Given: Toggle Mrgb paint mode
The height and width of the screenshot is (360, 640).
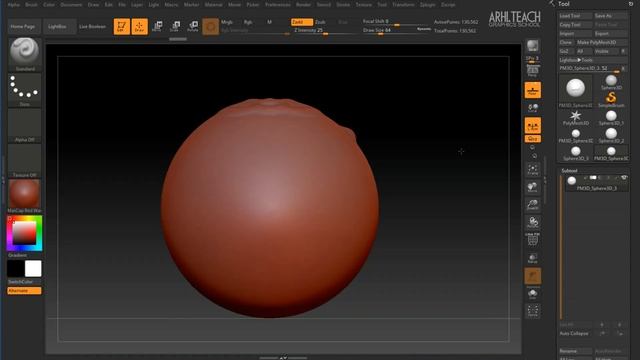Looking at the screenshot, I should pyautogui.click(x=227, y=22).
